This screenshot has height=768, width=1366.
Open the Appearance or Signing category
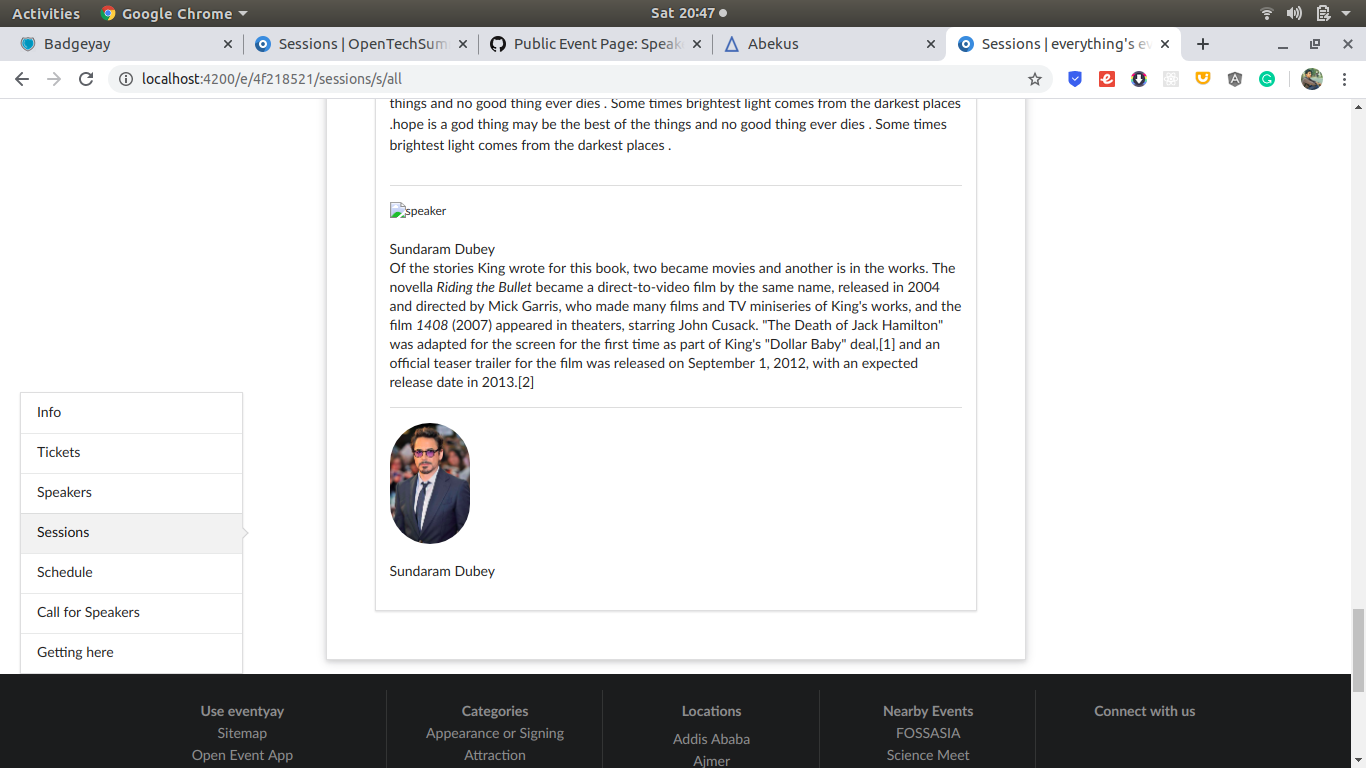pyautogui.click(x=495, y=733)
